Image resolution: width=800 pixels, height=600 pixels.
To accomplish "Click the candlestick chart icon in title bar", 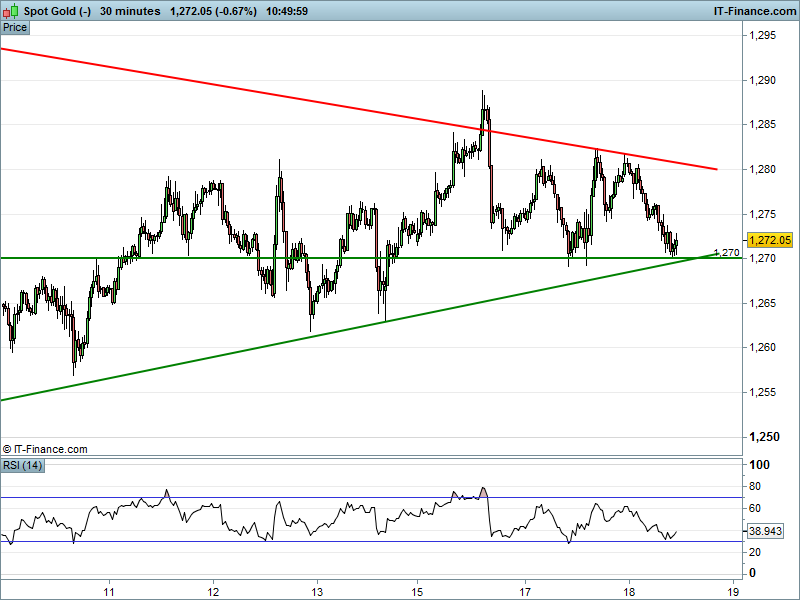I will [10, 11].
